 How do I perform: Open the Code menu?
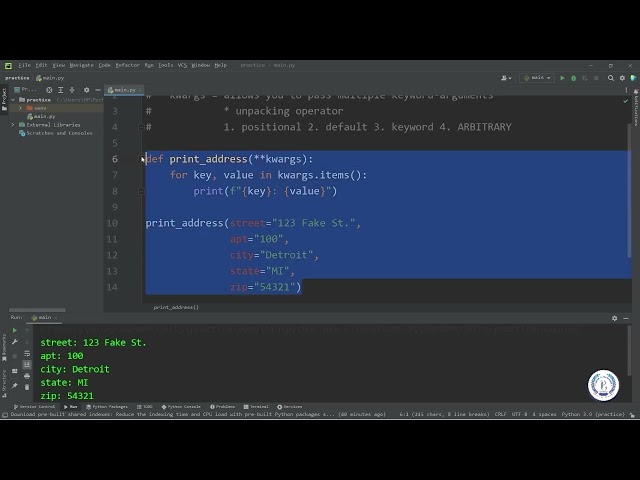(104, 65)
